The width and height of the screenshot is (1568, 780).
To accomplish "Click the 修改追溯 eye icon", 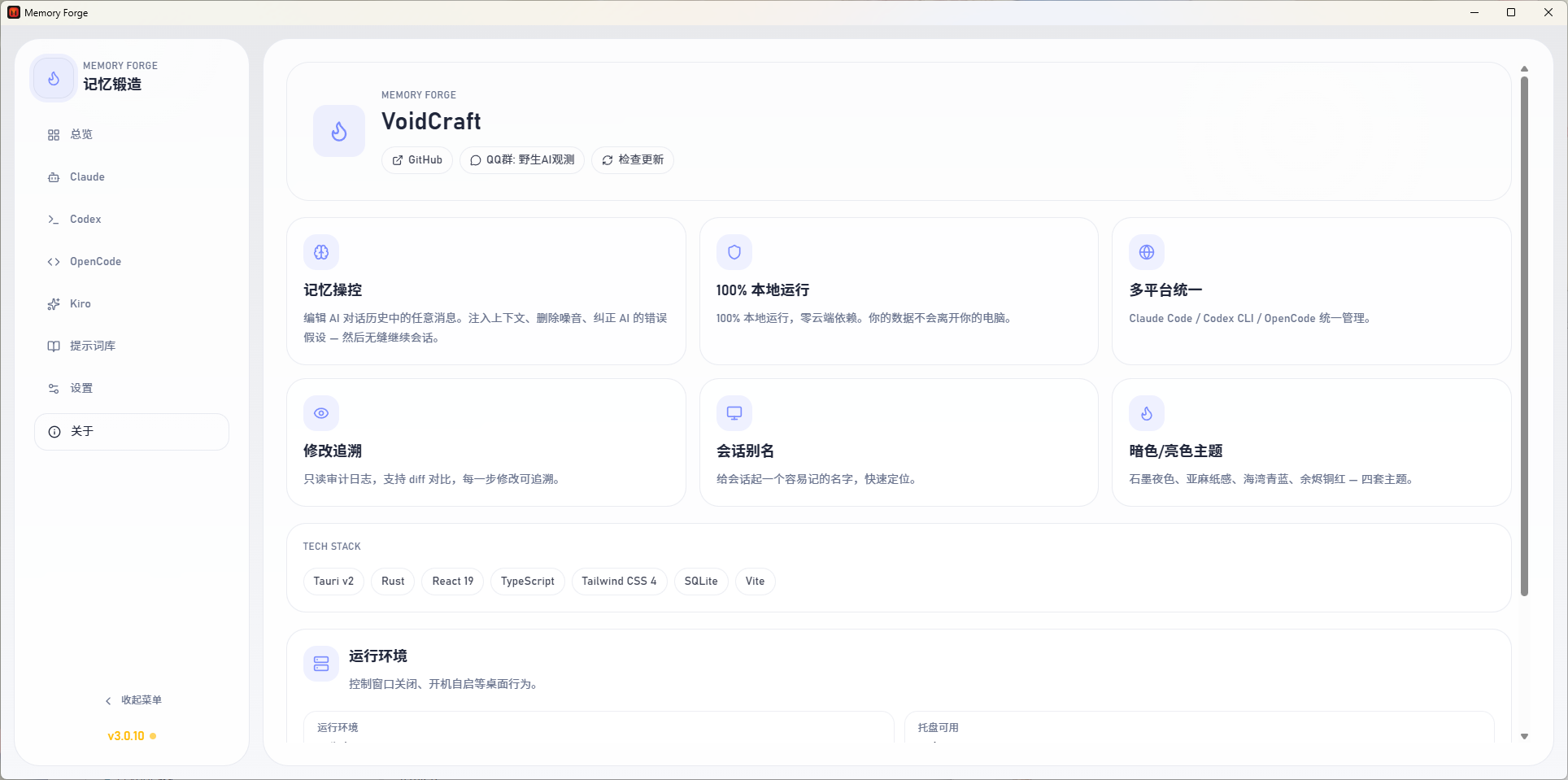I will pos(320,412).
